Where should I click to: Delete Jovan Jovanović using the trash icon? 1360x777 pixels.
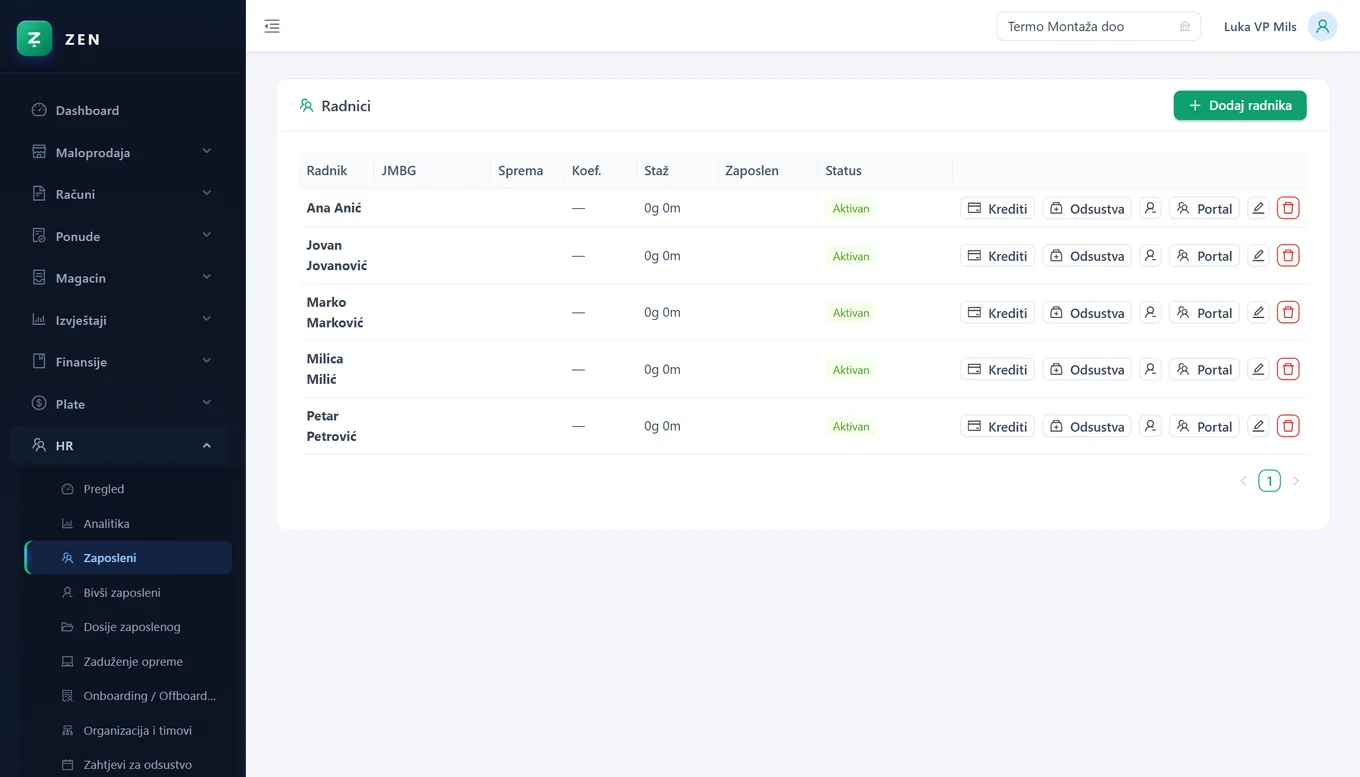coord(1288,255)
